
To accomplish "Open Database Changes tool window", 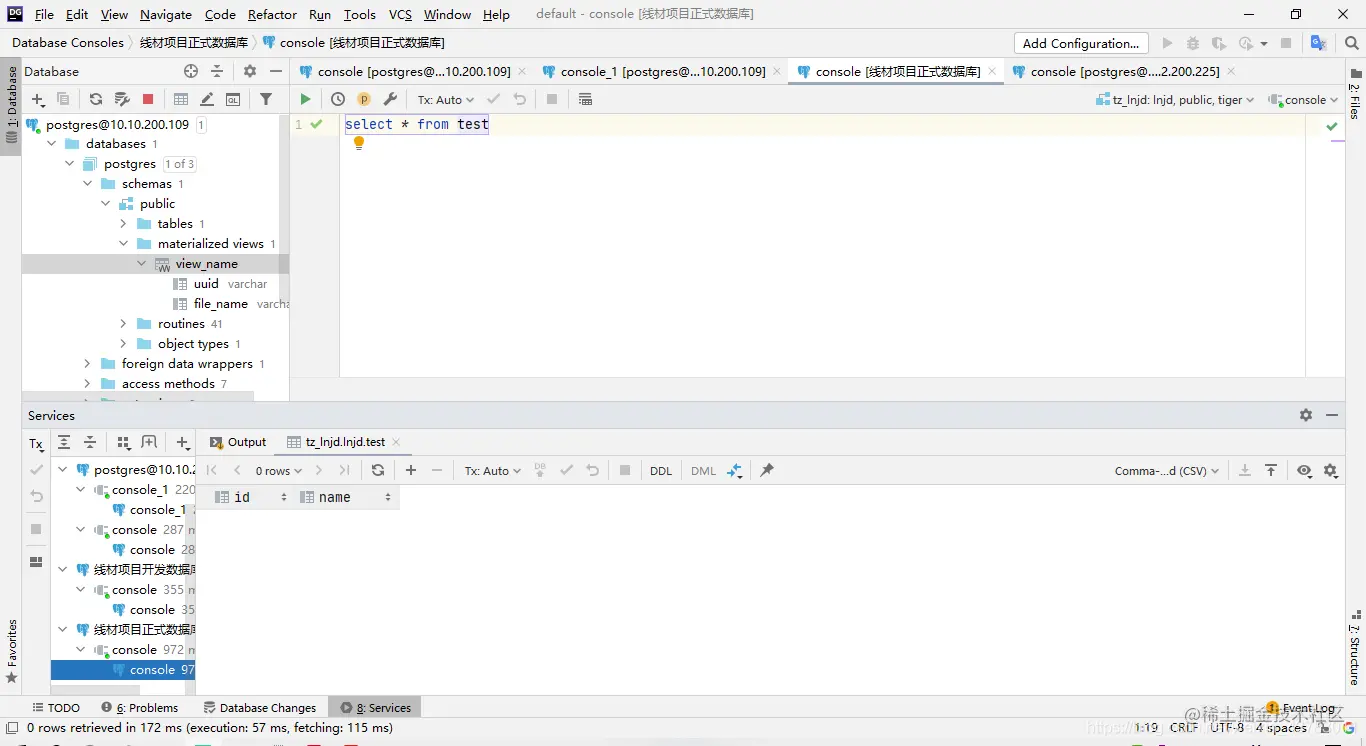I will (x=259, y=707).
